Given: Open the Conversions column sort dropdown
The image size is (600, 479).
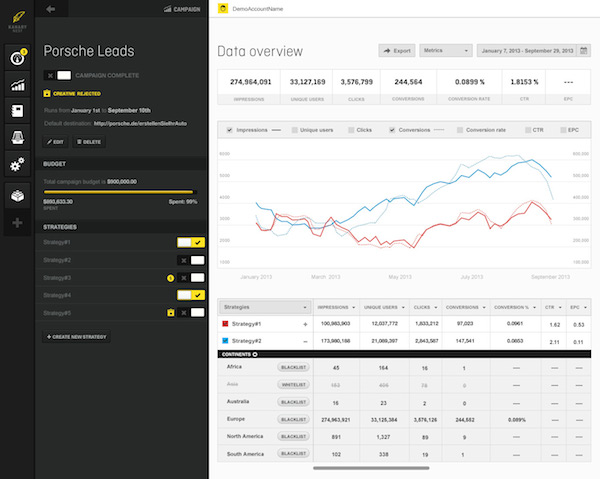Looking at the screenshot, I should (x=484, y=308).
